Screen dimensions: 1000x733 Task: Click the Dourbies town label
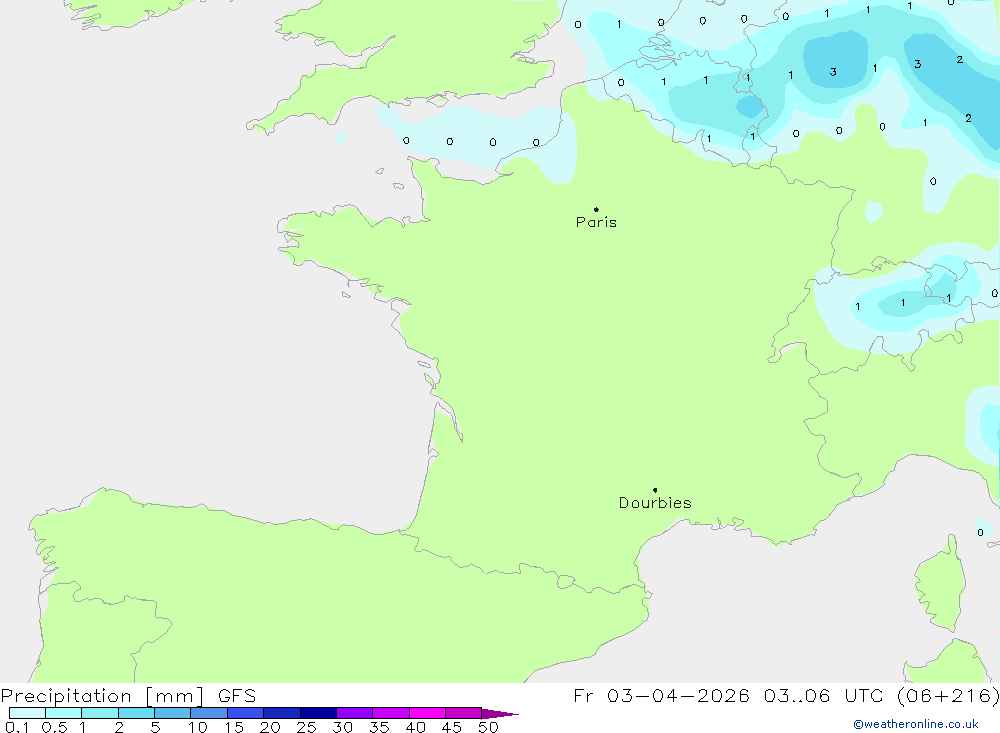(655, 503)
